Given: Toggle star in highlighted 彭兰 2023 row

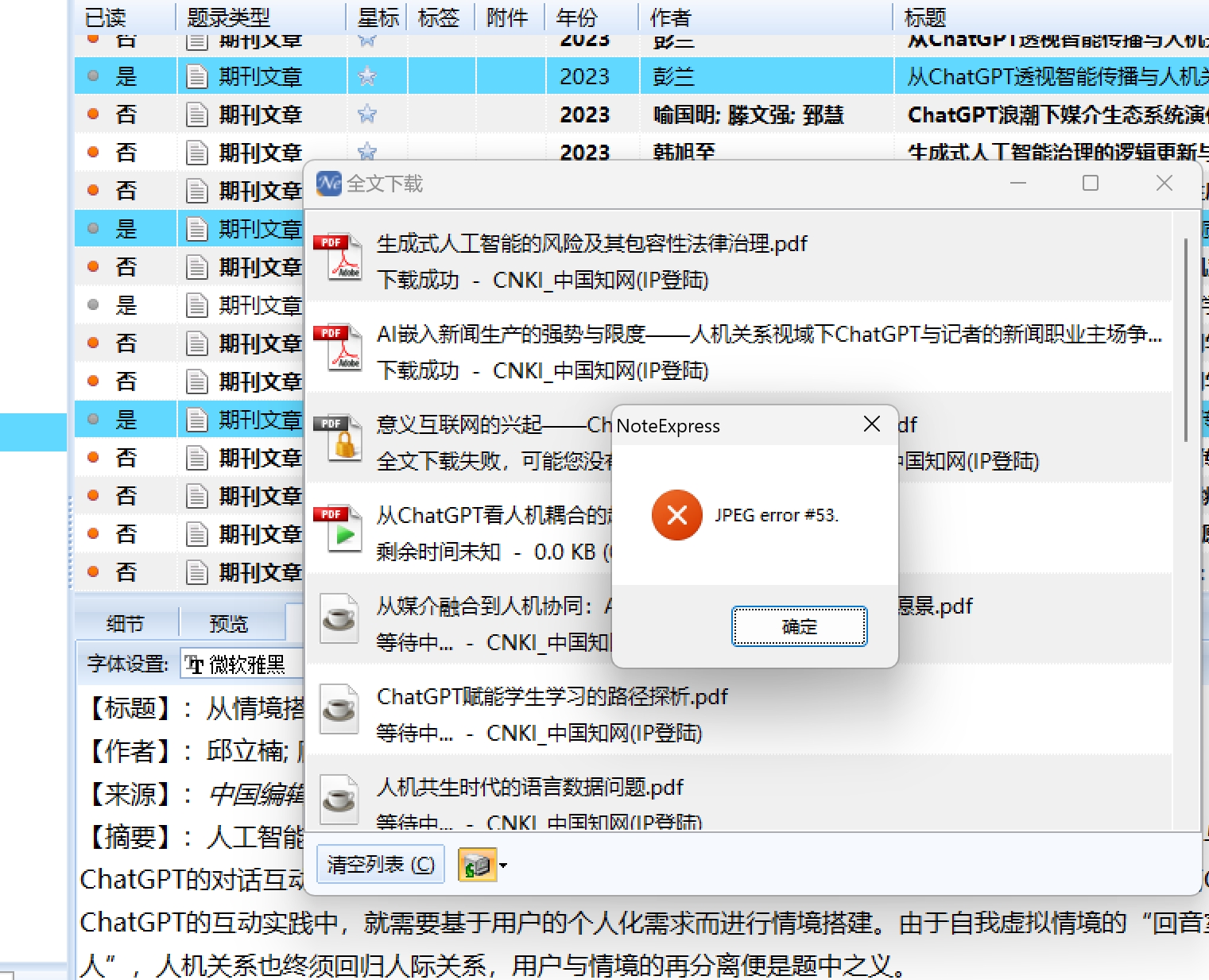Looking at the screenshot, I should pyautogui.click(x=367, y=76).
